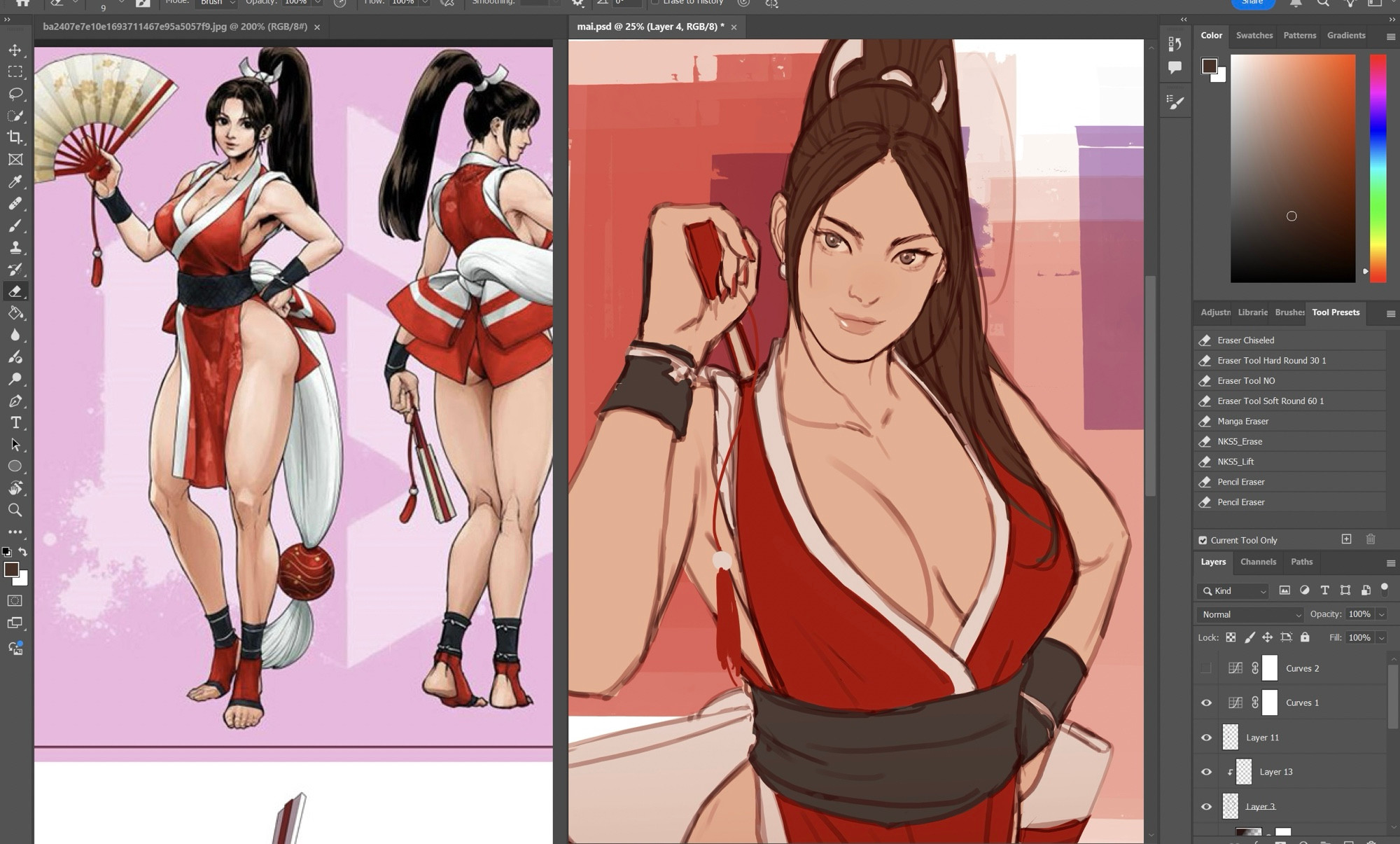
Task: Select the Spot Healing Brush tool
Action: [x=15, y=203]
